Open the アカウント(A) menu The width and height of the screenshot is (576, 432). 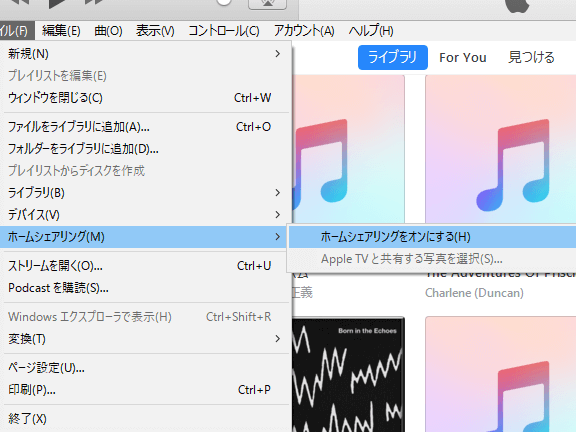pos(304,30)
